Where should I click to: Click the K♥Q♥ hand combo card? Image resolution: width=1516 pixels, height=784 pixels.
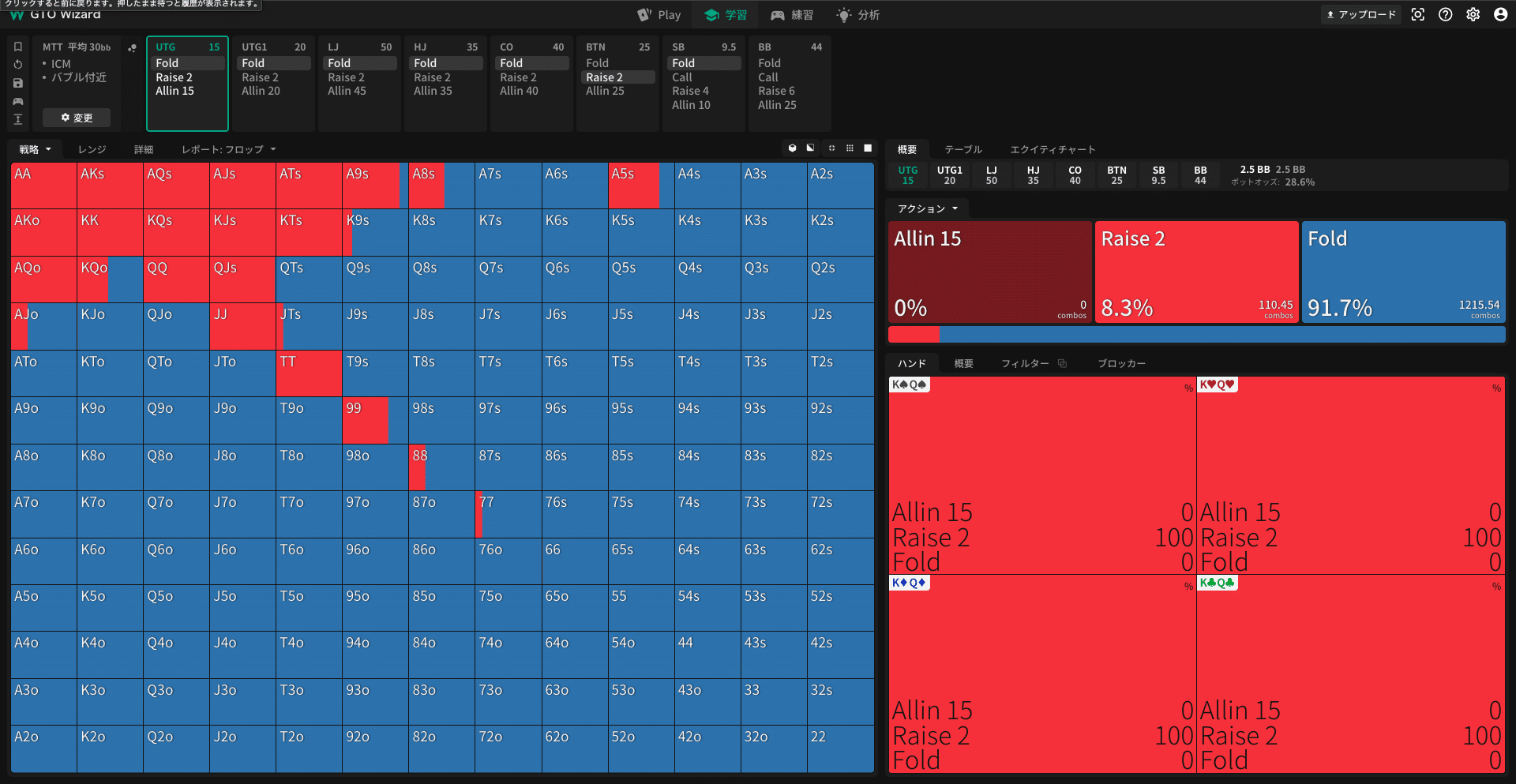pos(1350,475)
